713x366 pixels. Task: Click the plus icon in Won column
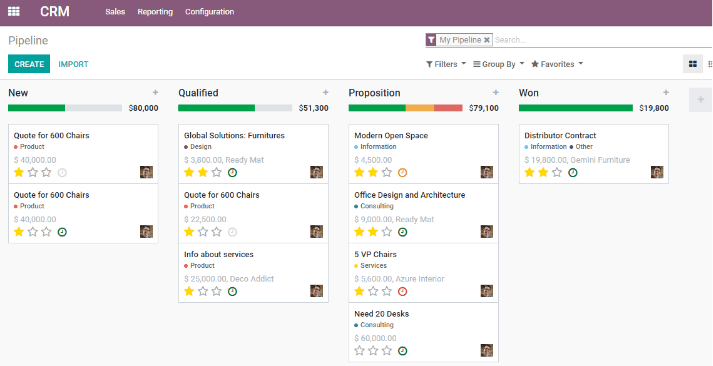pos(666,93)
